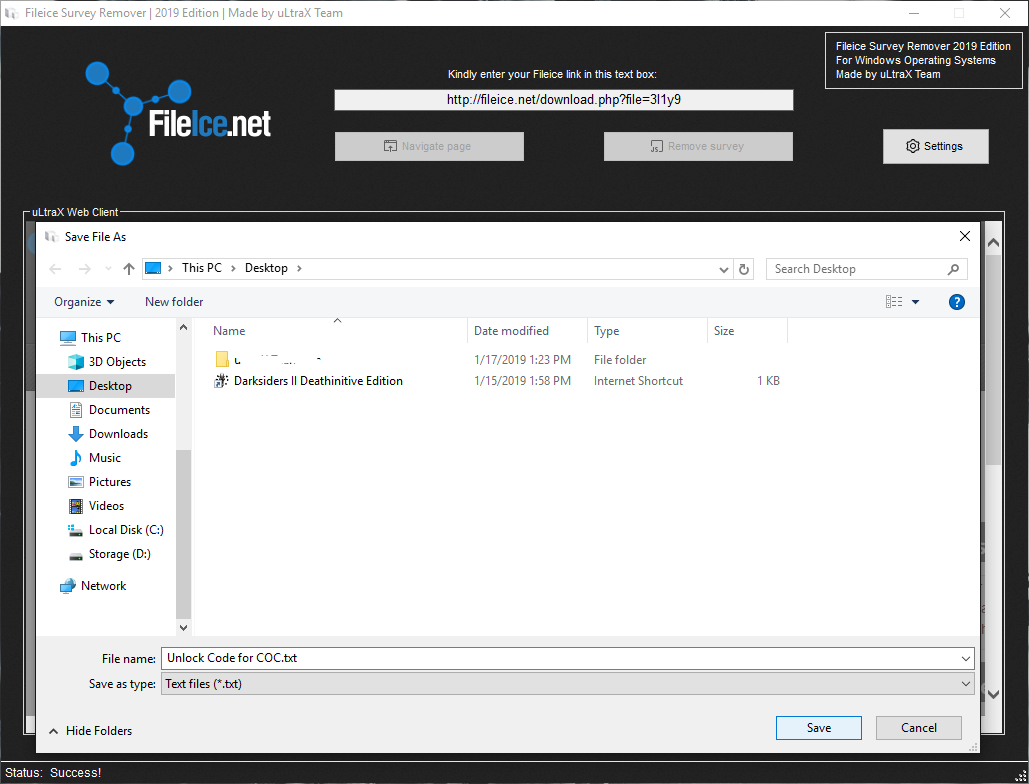
Task: Save the Unlock Code for COC.txt file
Action: pos(818,727)
